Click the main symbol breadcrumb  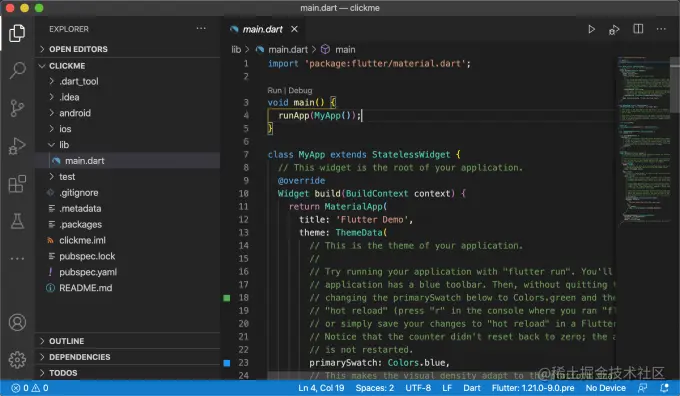(345, 49)
